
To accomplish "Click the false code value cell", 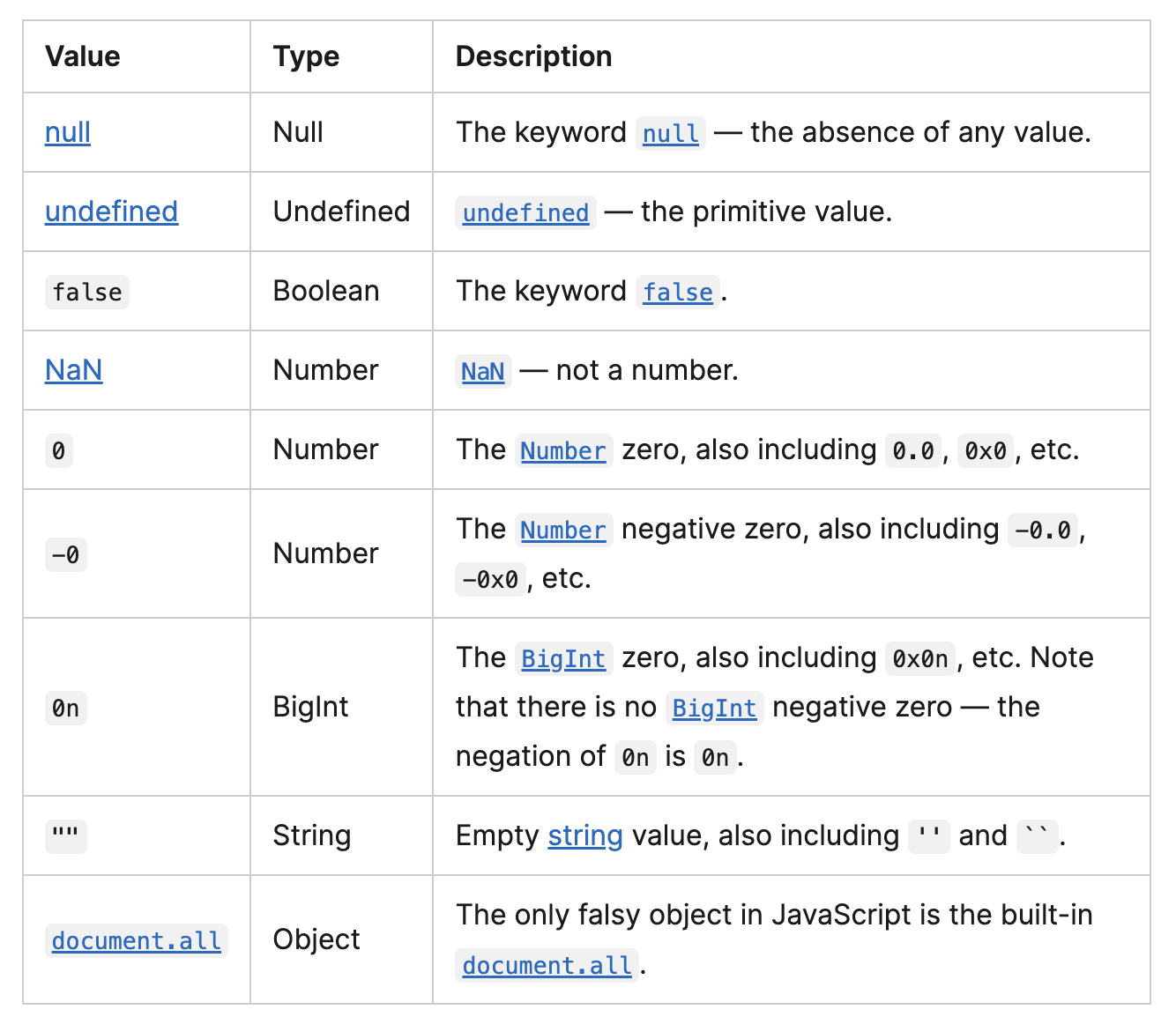I will point(87,292).
